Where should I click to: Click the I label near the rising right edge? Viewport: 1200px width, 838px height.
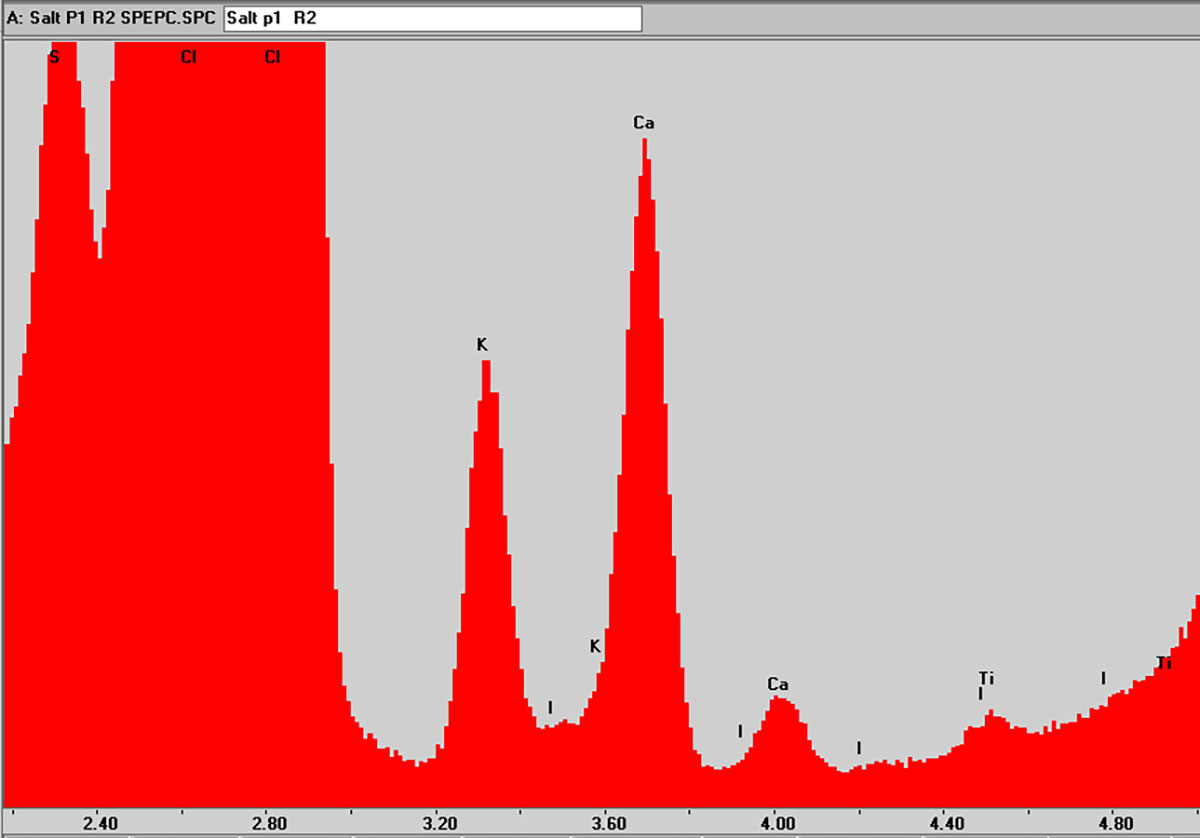click(x=1103, y=679)
